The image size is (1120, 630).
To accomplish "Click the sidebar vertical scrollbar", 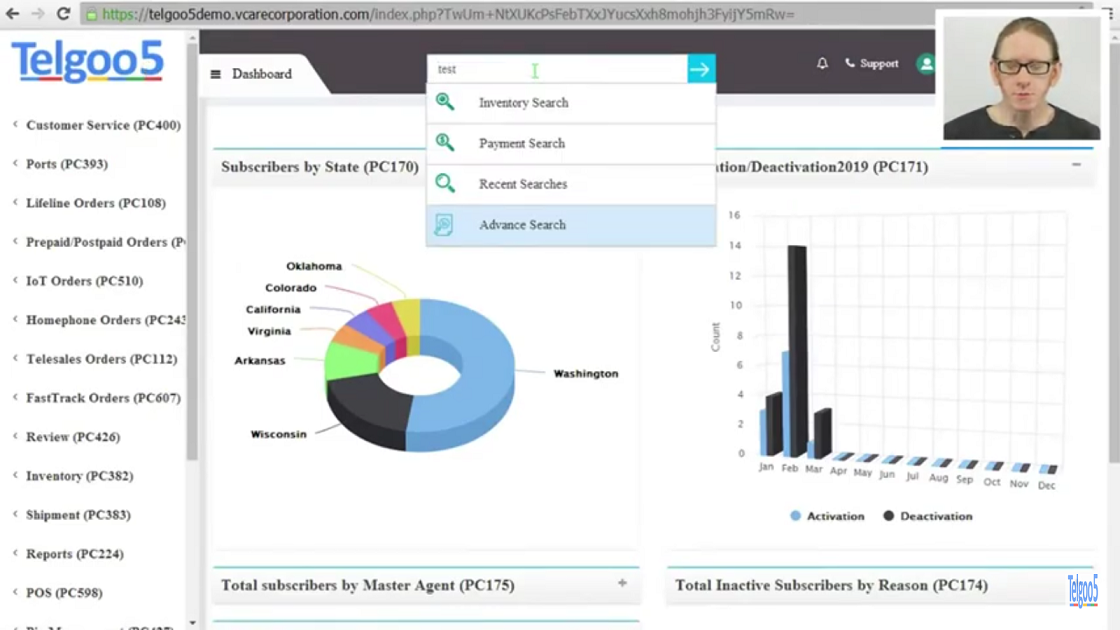I will point(192,250).
